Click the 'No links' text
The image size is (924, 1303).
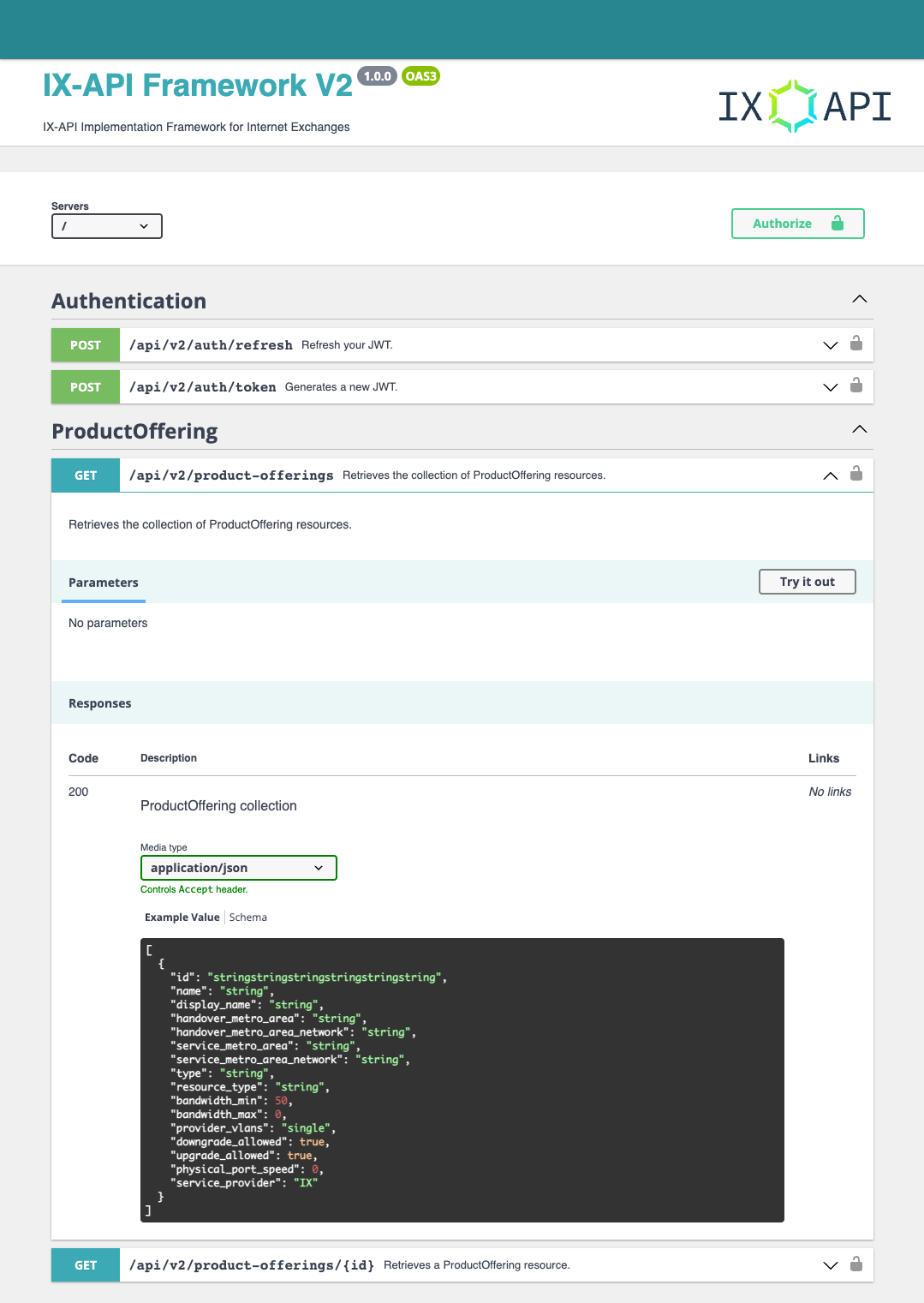830,792
